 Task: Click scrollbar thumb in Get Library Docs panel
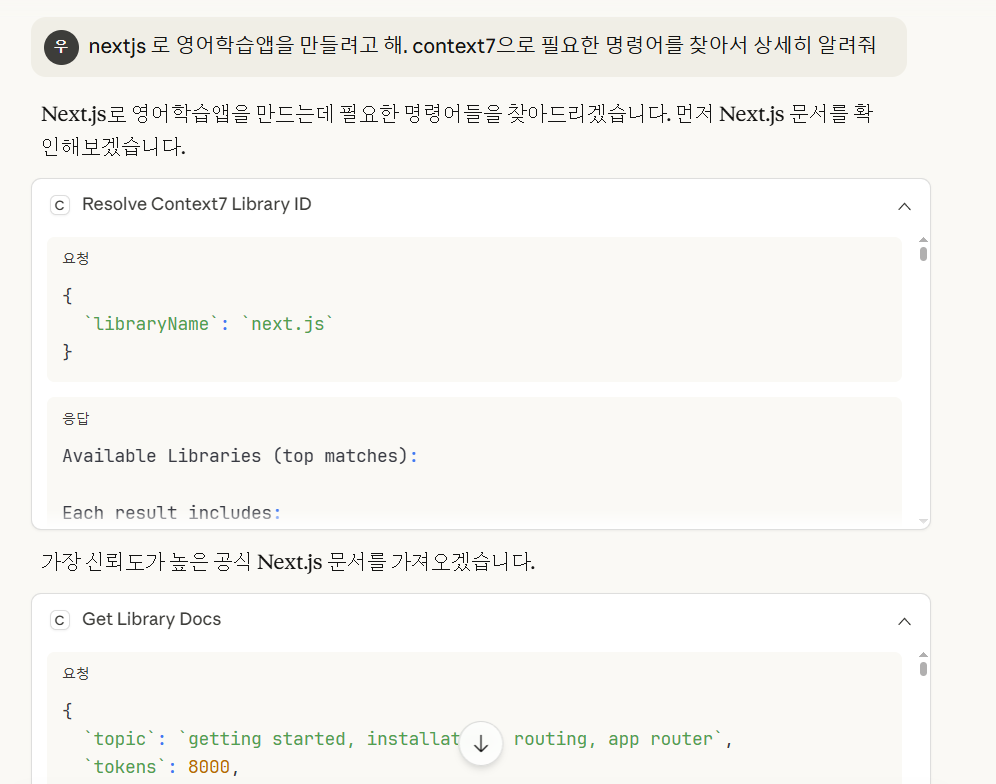tap(923, 668)
